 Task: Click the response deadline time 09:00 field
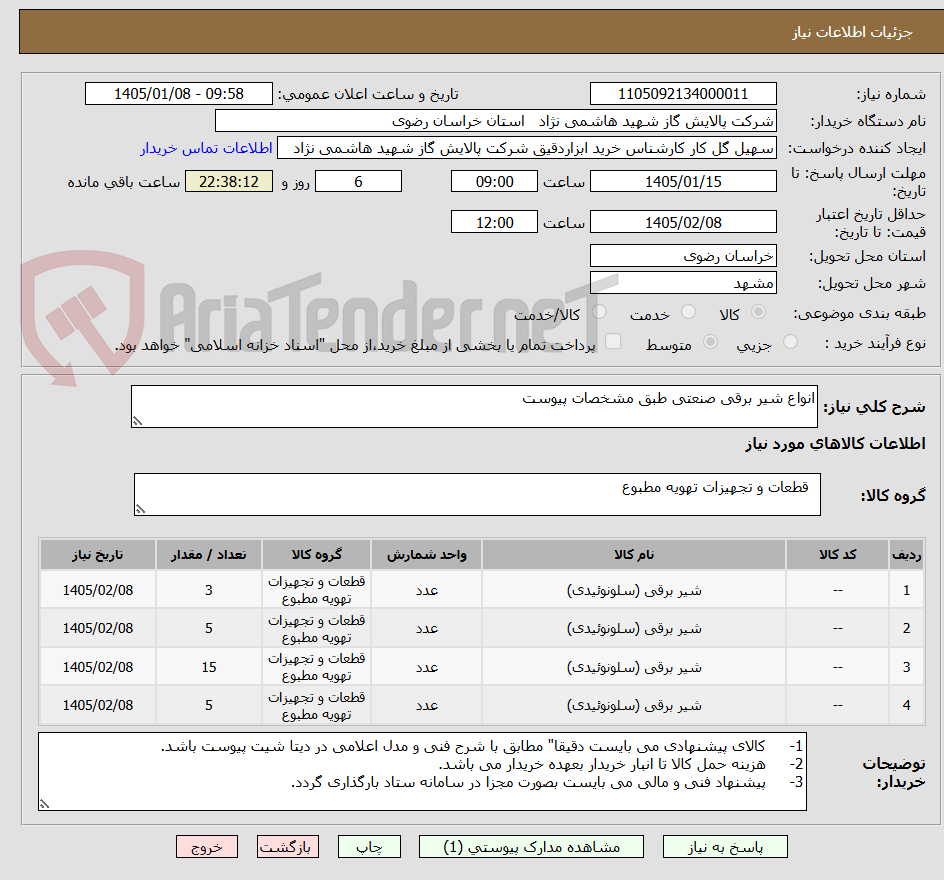[x=494, y=181]
